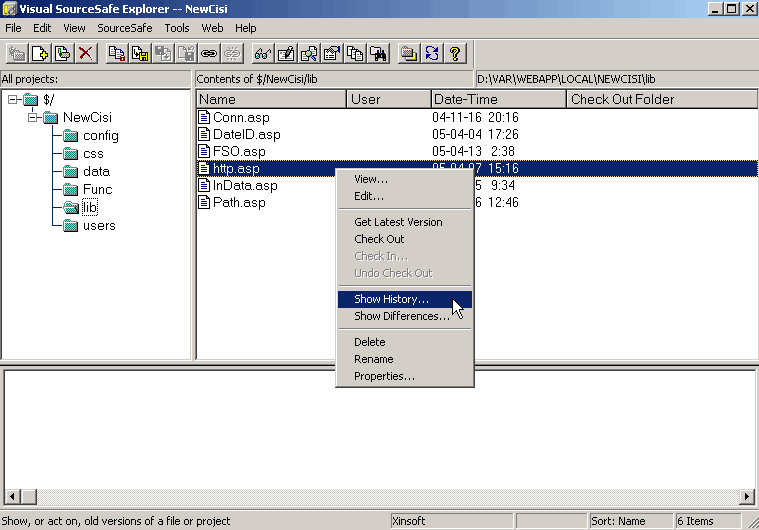Open the Web menu

tap(213, 28)
